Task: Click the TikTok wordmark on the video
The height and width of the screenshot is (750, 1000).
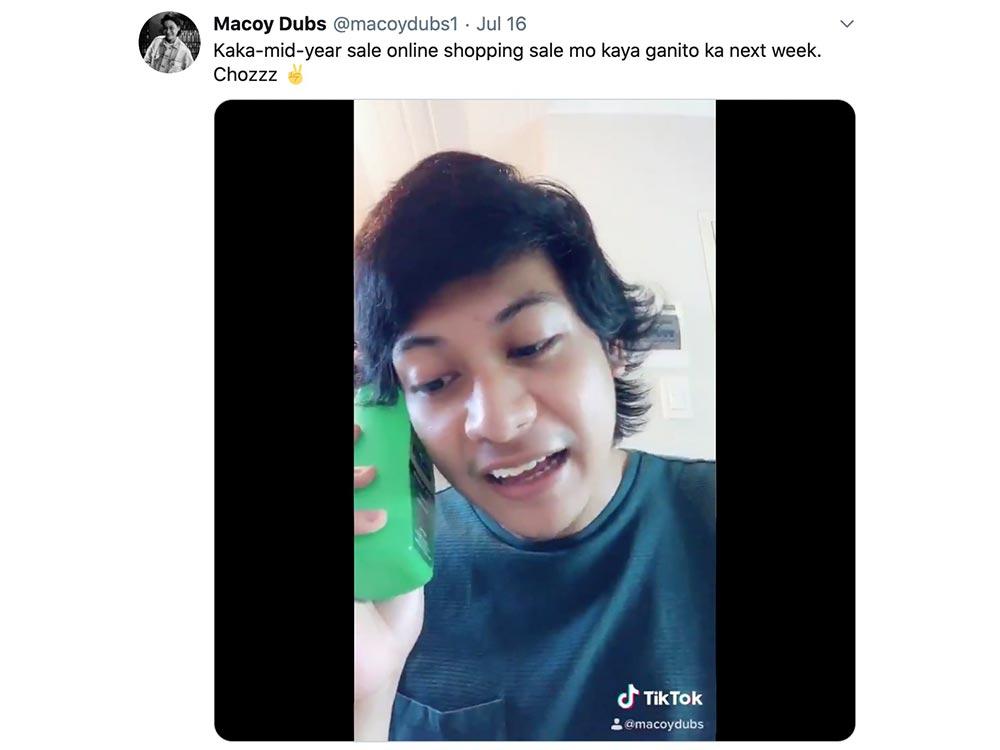Action: point(673,698)
